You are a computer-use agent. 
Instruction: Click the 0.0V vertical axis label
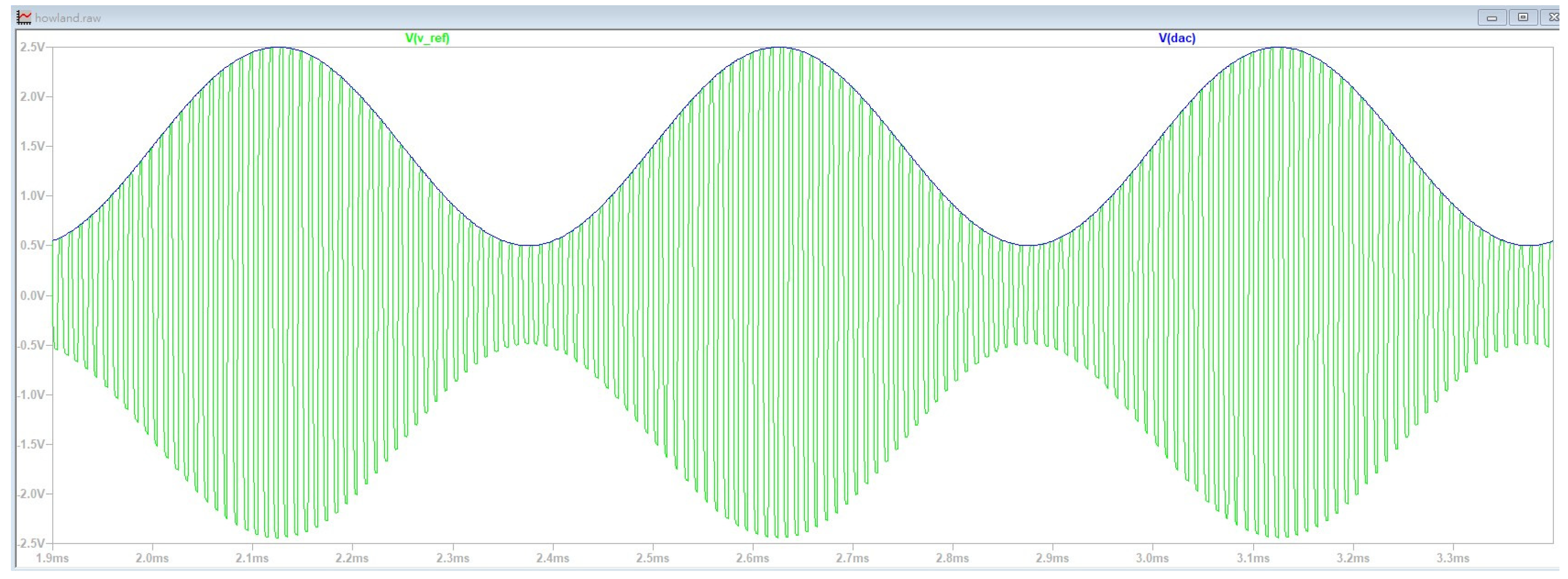(33, 295)
